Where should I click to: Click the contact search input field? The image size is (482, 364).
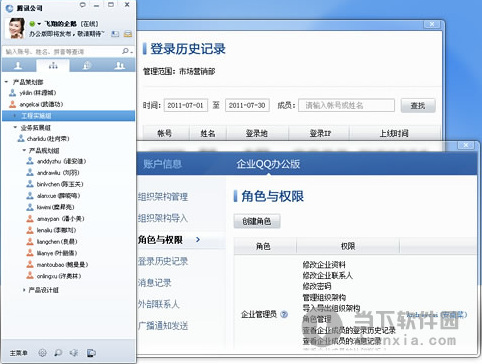62,51
